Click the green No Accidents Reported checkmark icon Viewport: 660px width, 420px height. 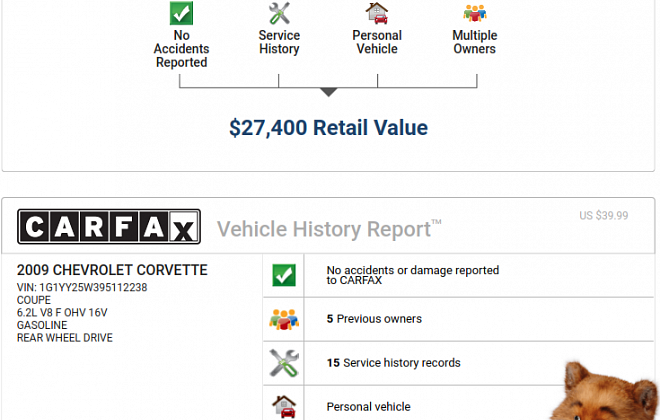pyautogui.click(x=181, y=13)
